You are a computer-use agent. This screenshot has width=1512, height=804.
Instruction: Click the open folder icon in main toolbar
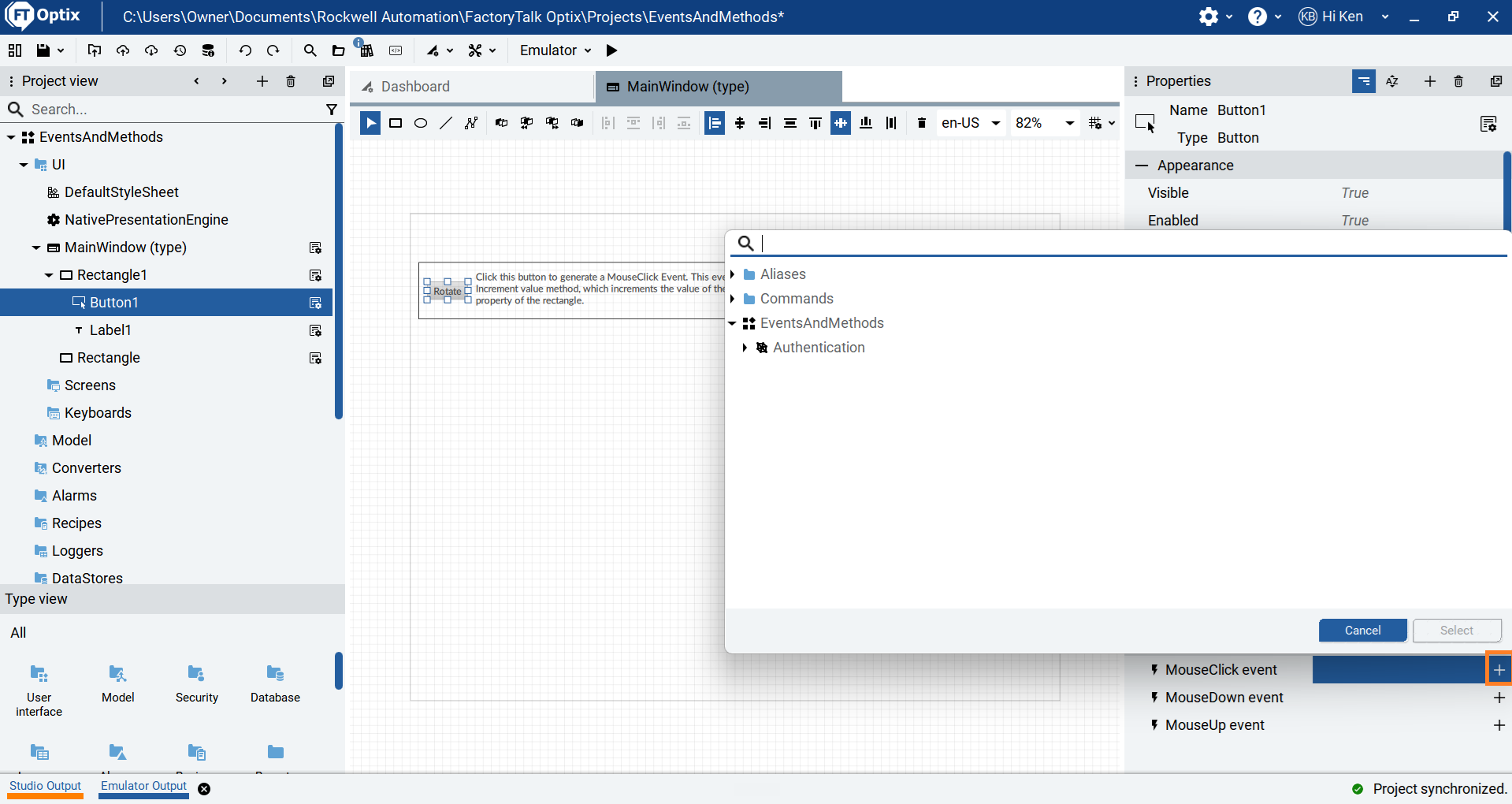(338, 50)
